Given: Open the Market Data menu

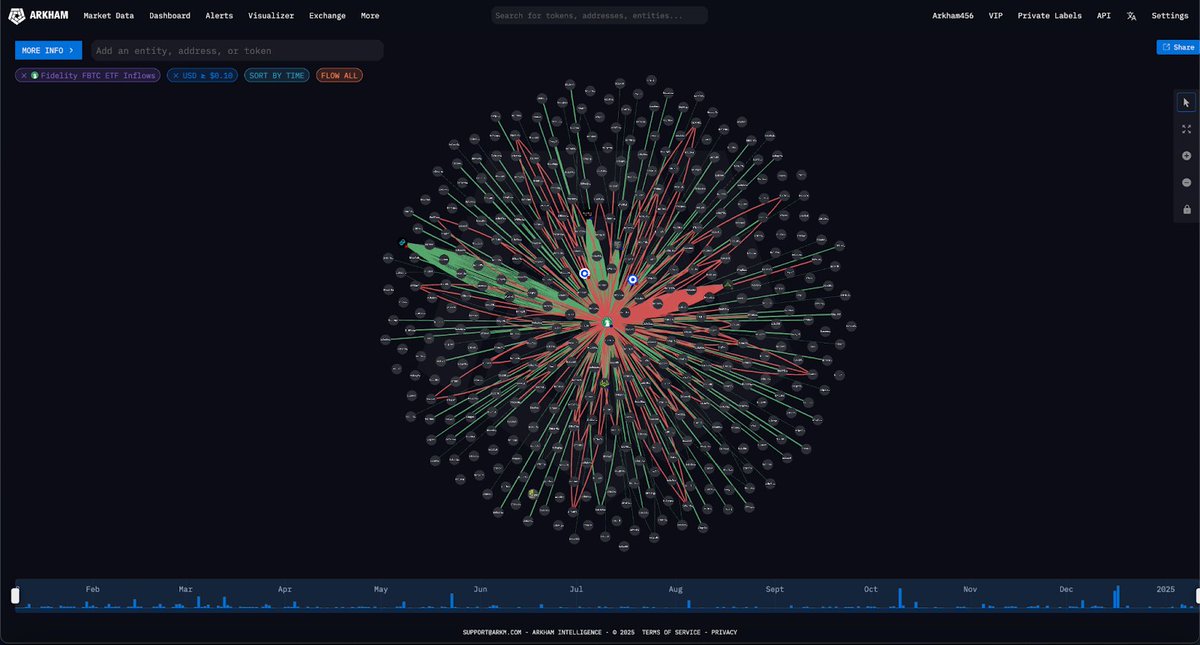Looking at the screenshot, I should click(109, 16).
